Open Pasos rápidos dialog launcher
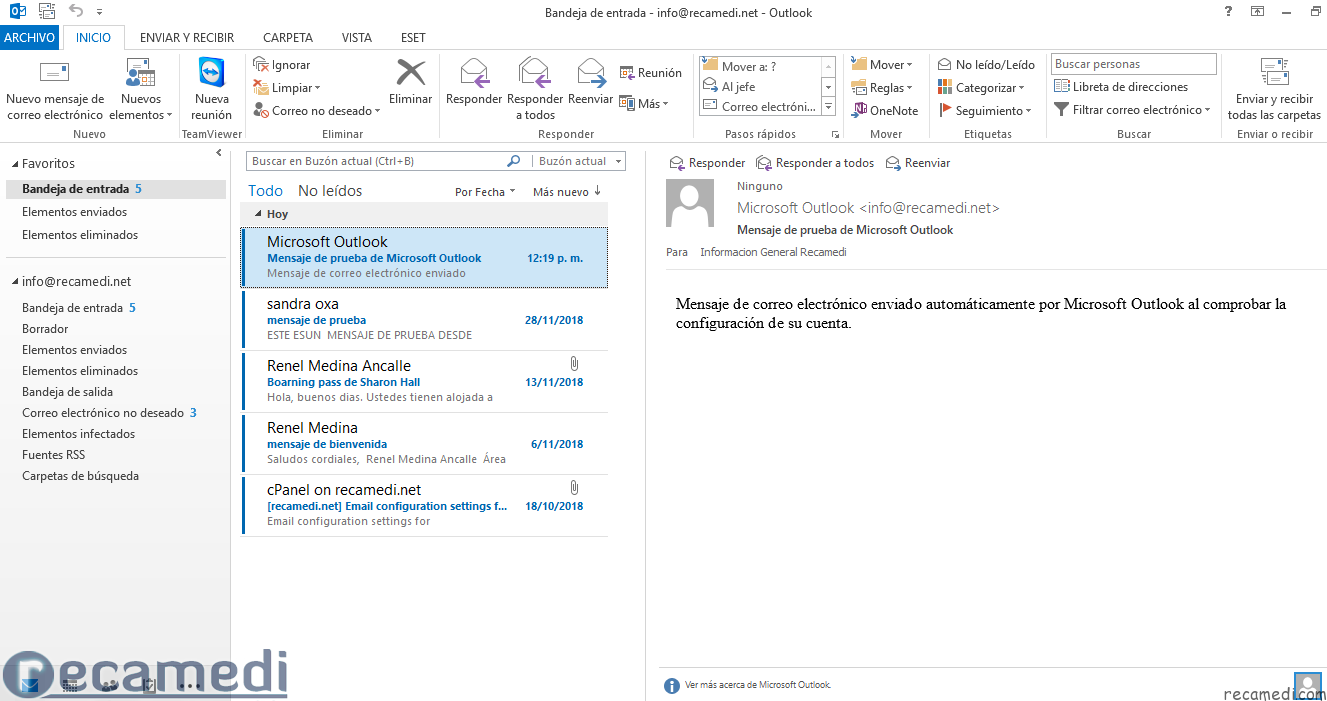 835,134
